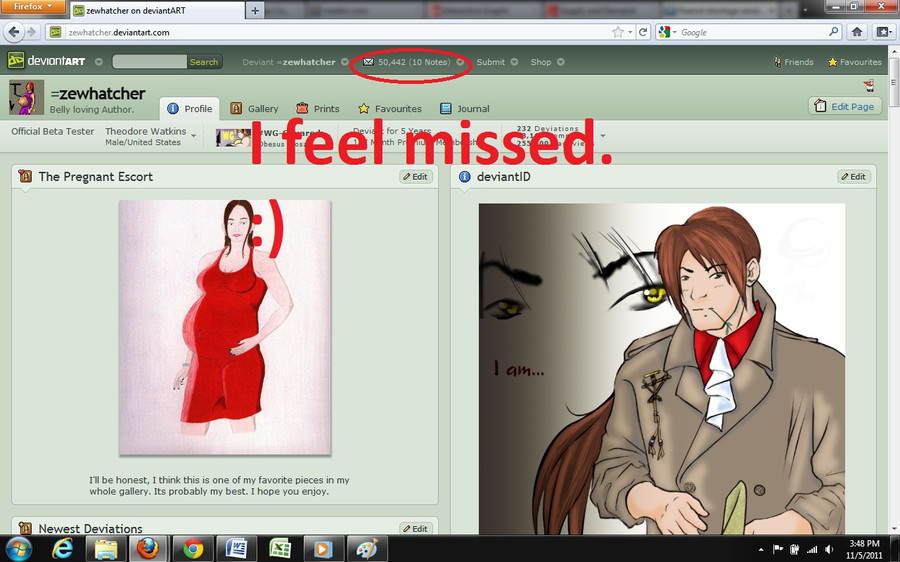Open the 50,442 (10 Notes) messages link
900x562 pixels.
click(x=414, y=62)
